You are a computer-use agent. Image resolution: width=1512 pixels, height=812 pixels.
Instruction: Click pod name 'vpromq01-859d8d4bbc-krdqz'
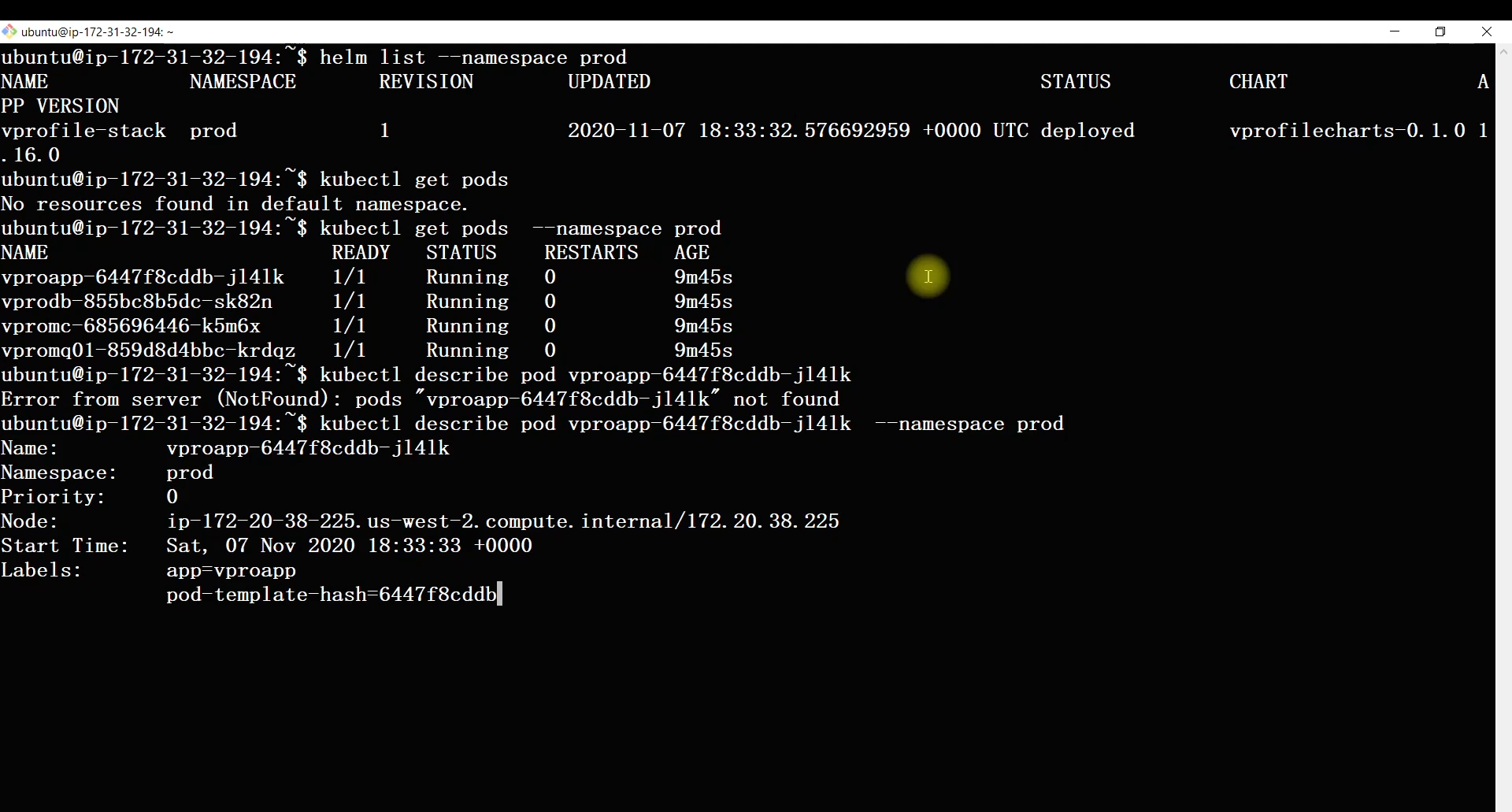coord(149,350)
